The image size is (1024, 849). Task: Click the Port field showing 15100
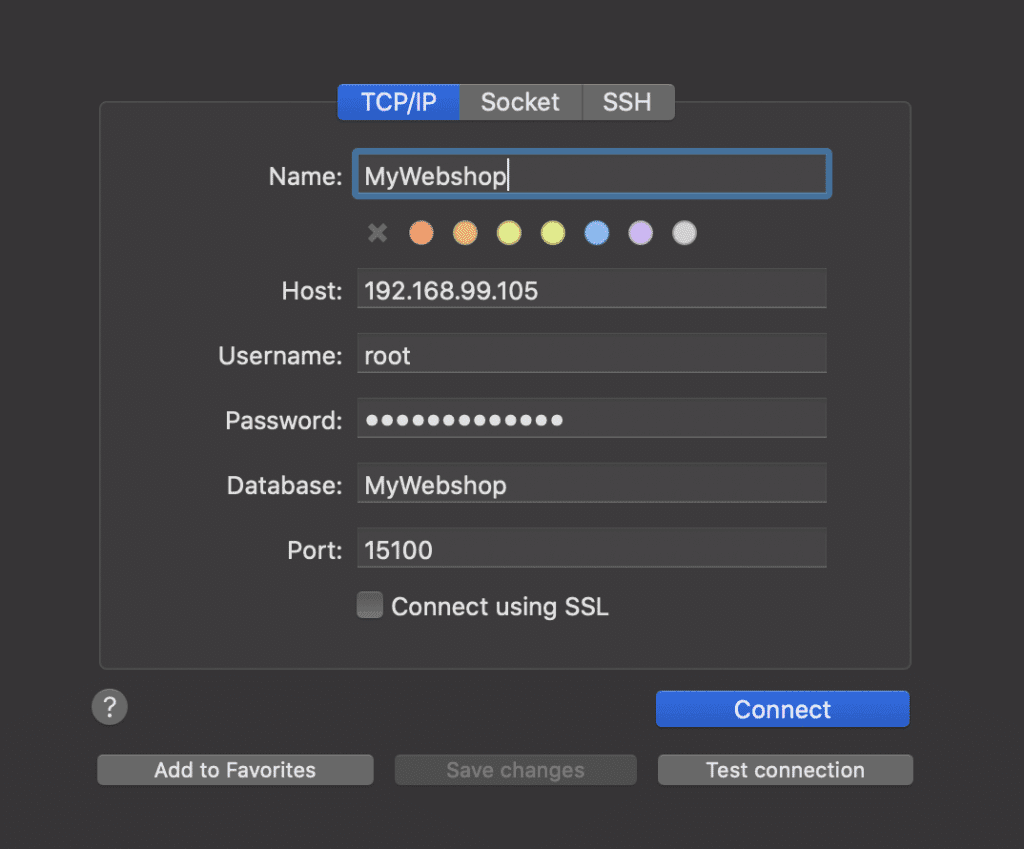pos(591,548)
